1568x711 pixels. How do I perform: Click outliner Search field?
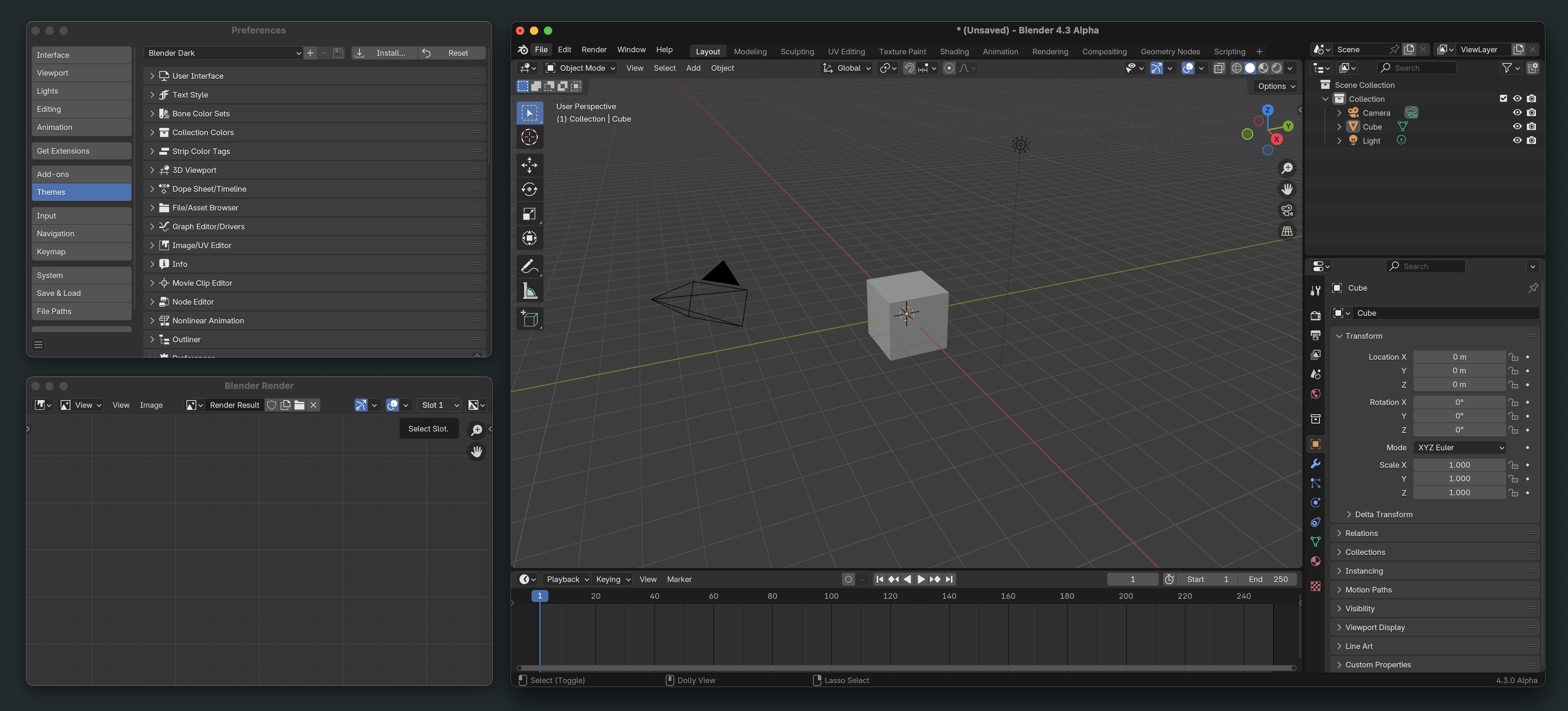click(1416, 68)
